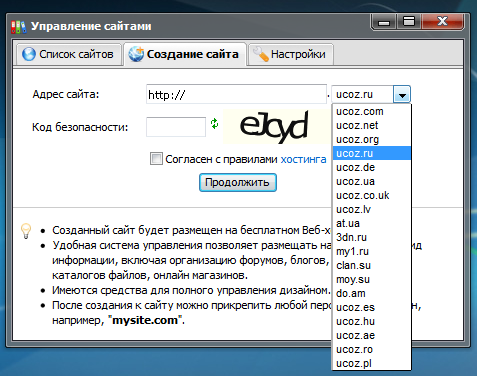Click the Адрес сайта label
Image resolution: width=477 pixels, height=376 pixels.
66,94
